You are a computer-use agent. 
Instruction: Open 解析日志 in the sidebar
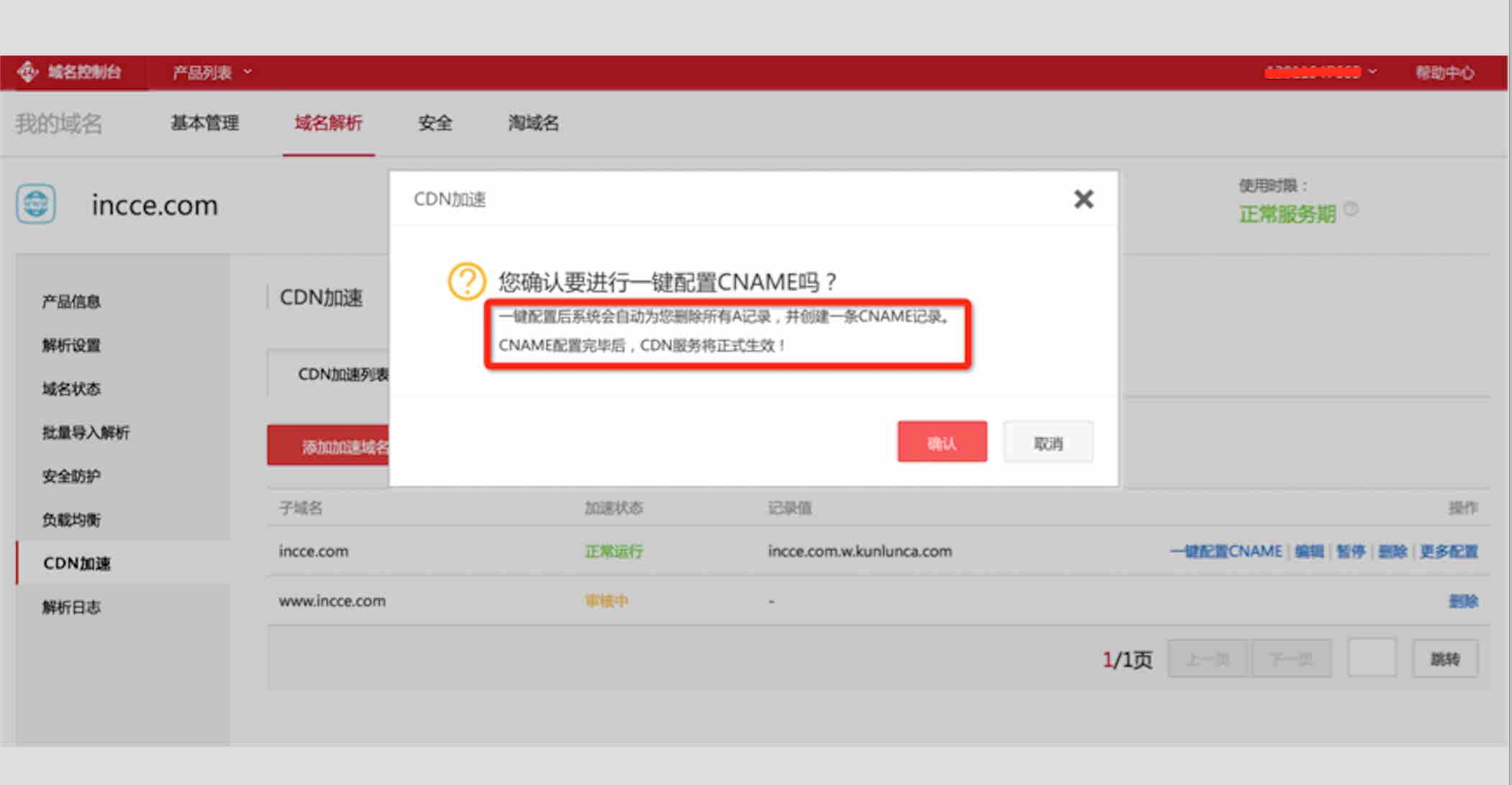[71, 607]
